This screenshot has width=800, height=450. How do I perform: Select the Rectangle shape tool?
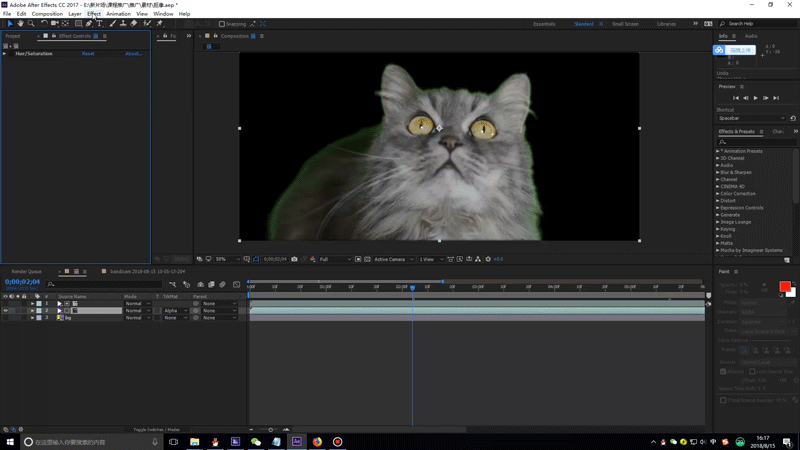[78, 24]
